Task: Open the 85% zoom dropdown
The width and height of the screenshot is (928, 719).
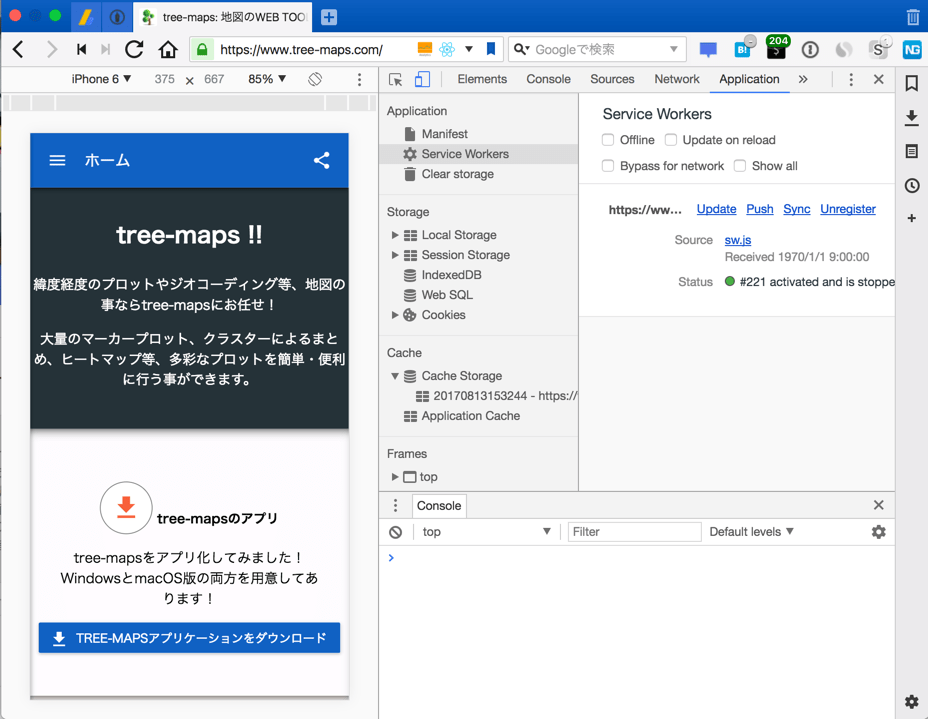Action: [267, 79]
